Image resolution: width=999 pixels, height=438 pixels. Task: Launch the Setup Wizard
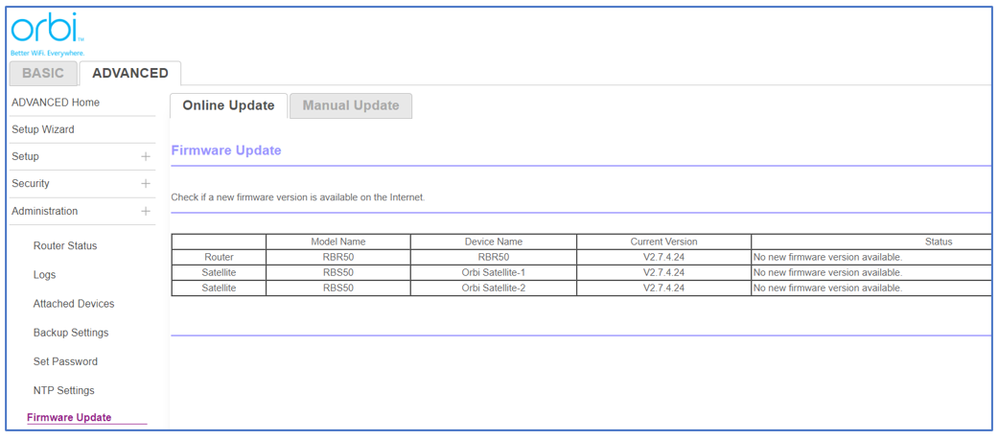(43, 129)
